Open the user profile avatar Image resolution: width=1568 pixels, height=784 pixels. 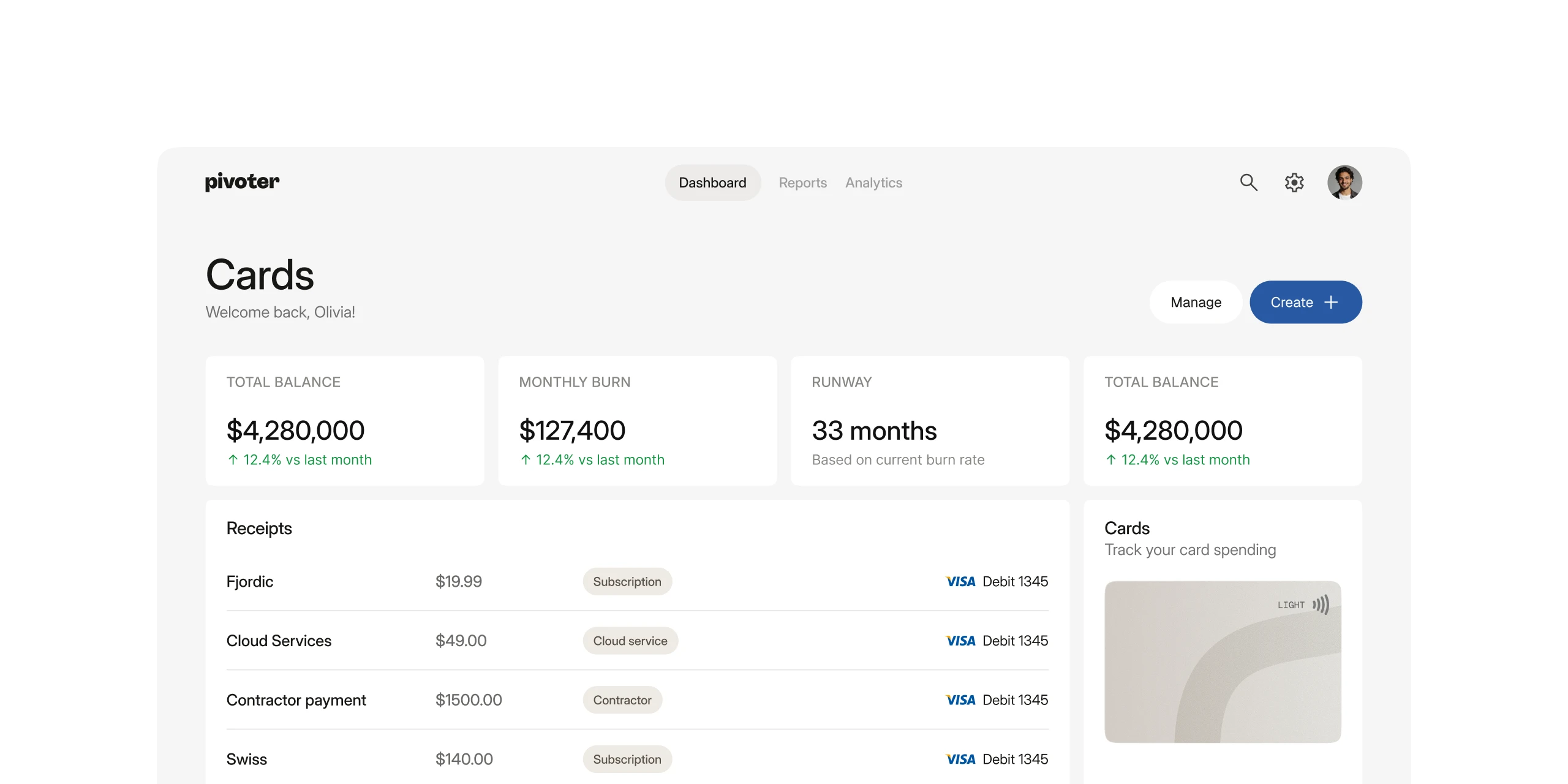point(1344,183)
